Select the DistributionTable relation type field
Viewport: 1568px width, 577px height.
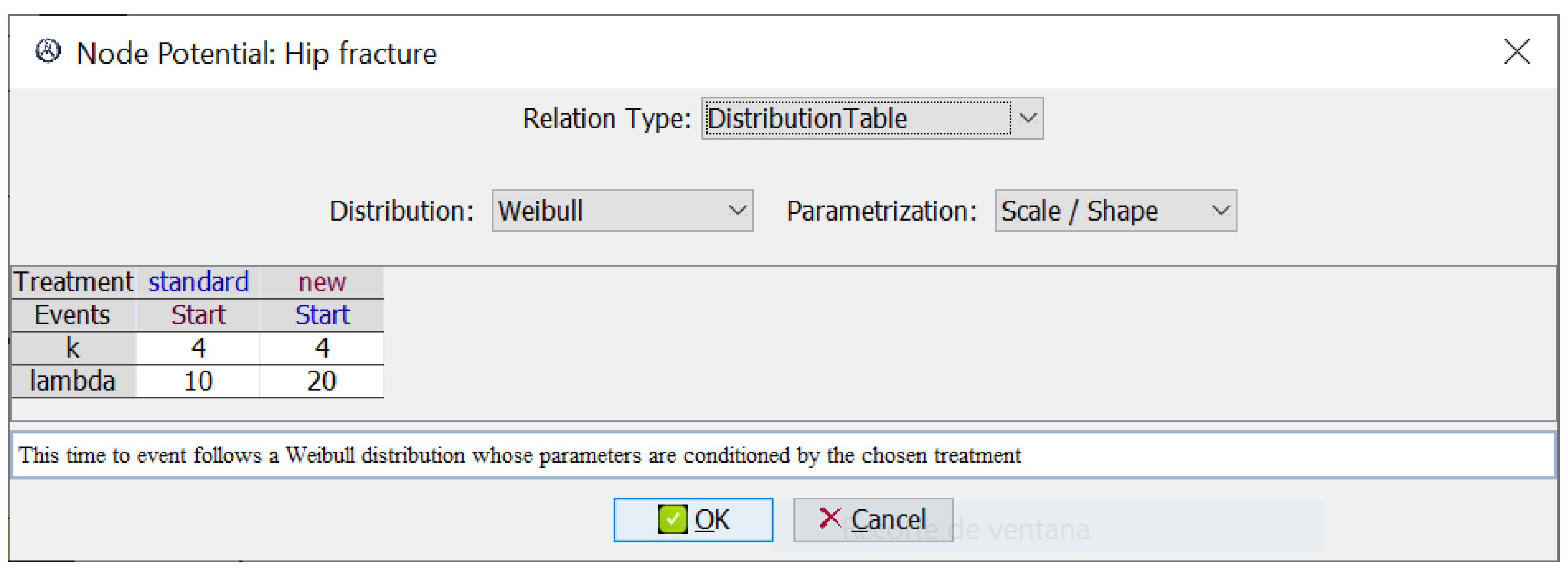857,118
